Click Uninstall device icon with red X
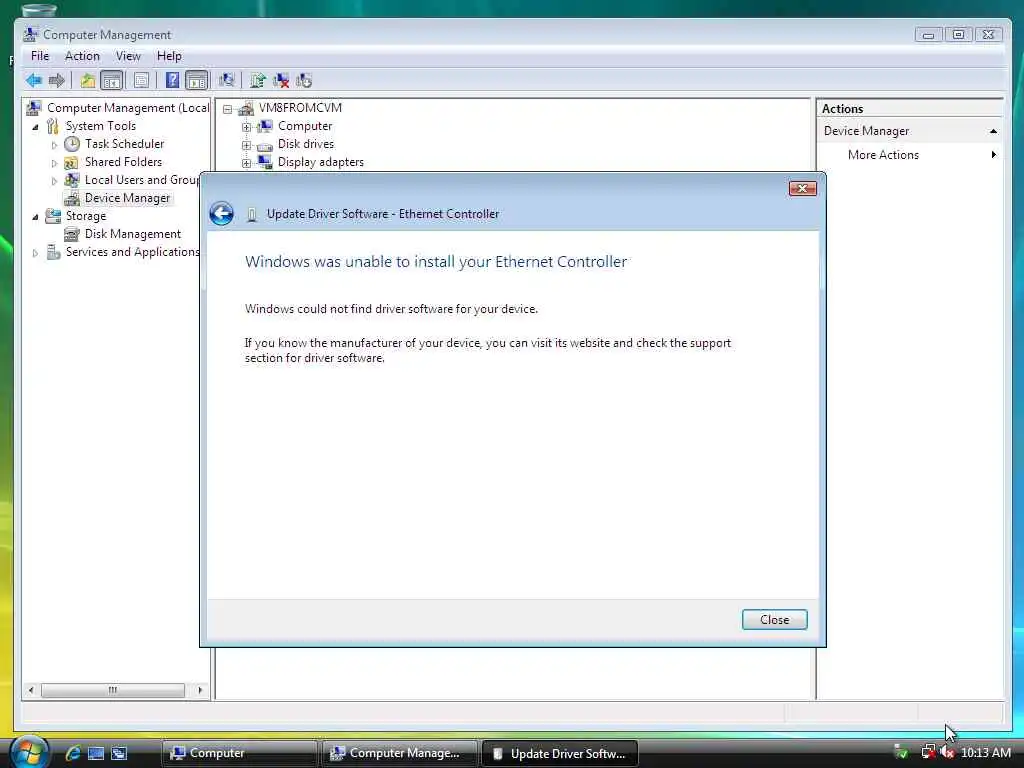This screenshot has width=1024, height=768. coord(281,80)
